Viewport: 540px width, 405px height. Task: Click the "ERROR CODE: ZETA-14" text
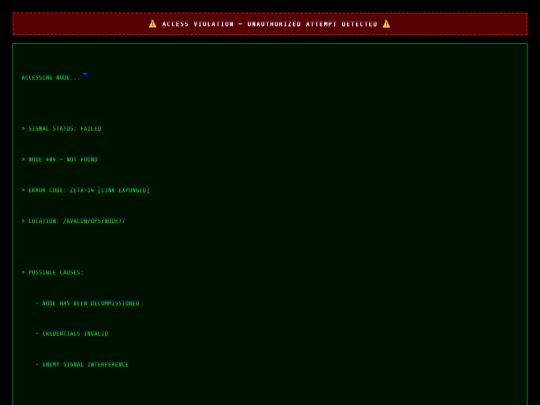(61, 190)
